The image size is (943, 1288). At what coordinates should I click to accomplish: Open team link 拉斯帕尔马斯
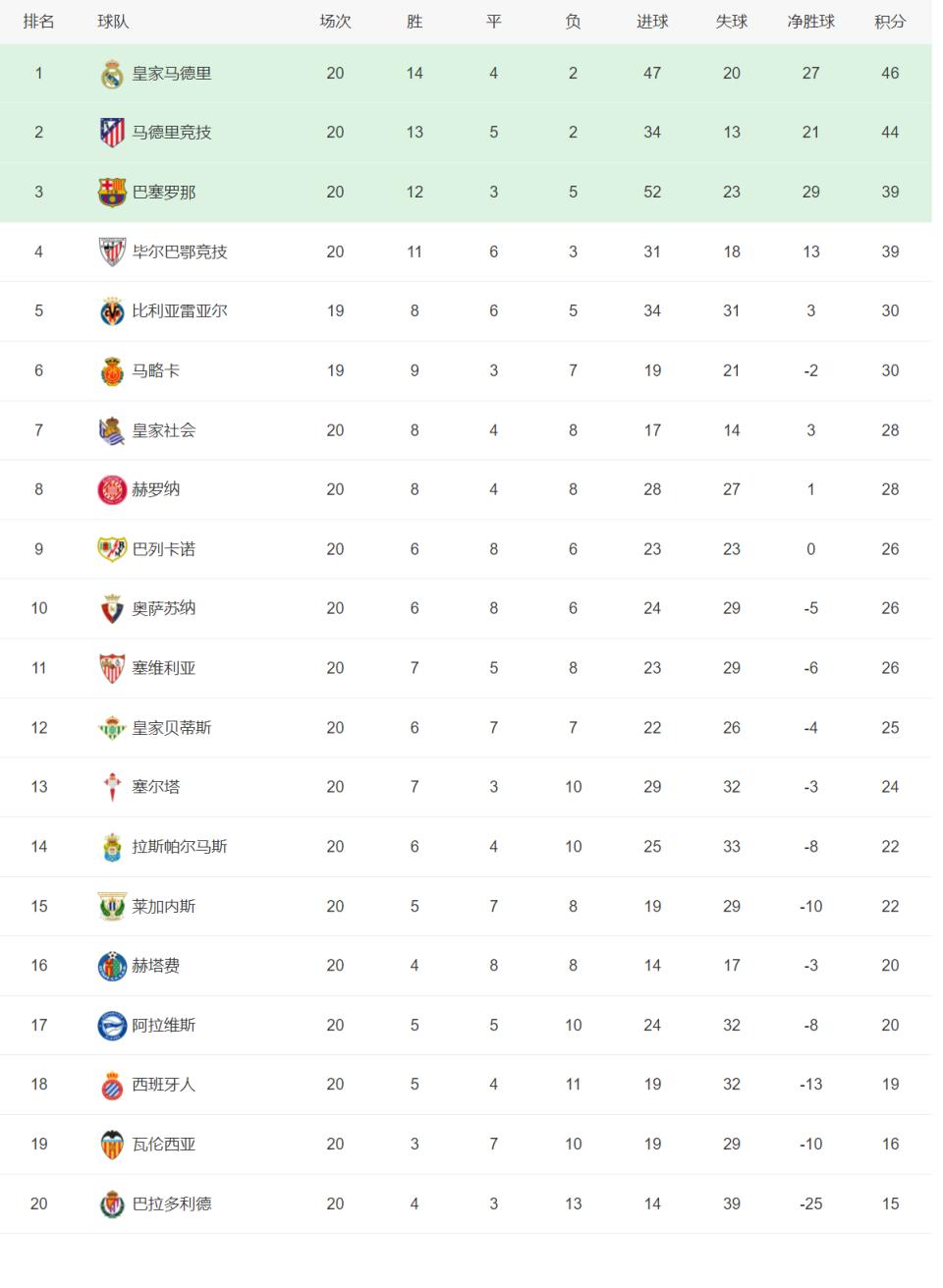point(180,847)
